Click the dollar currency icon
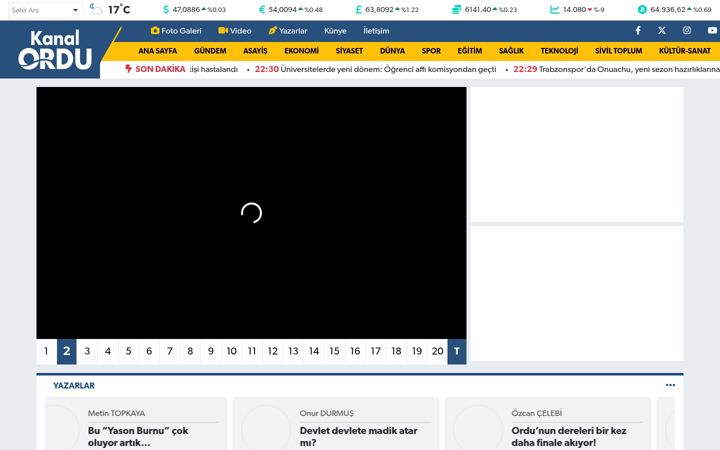 (x=166, y=10)
